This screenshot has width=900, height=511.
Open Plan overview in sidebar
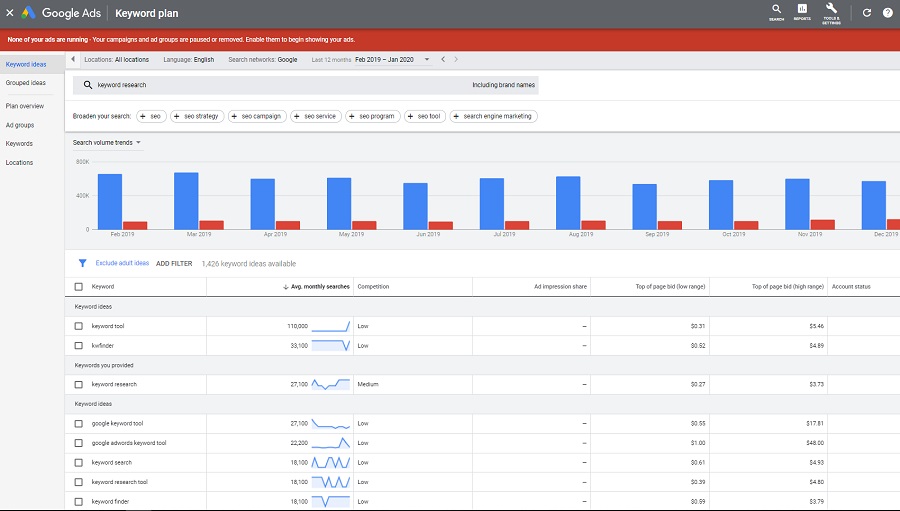[x=25, y=106]
